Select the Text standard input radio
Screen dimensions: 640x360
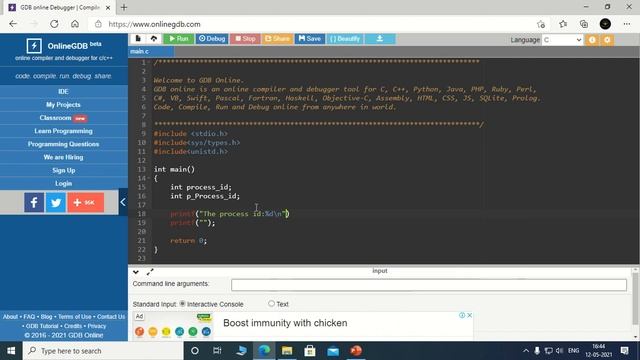pyautogui.click(x=271, y=304)
